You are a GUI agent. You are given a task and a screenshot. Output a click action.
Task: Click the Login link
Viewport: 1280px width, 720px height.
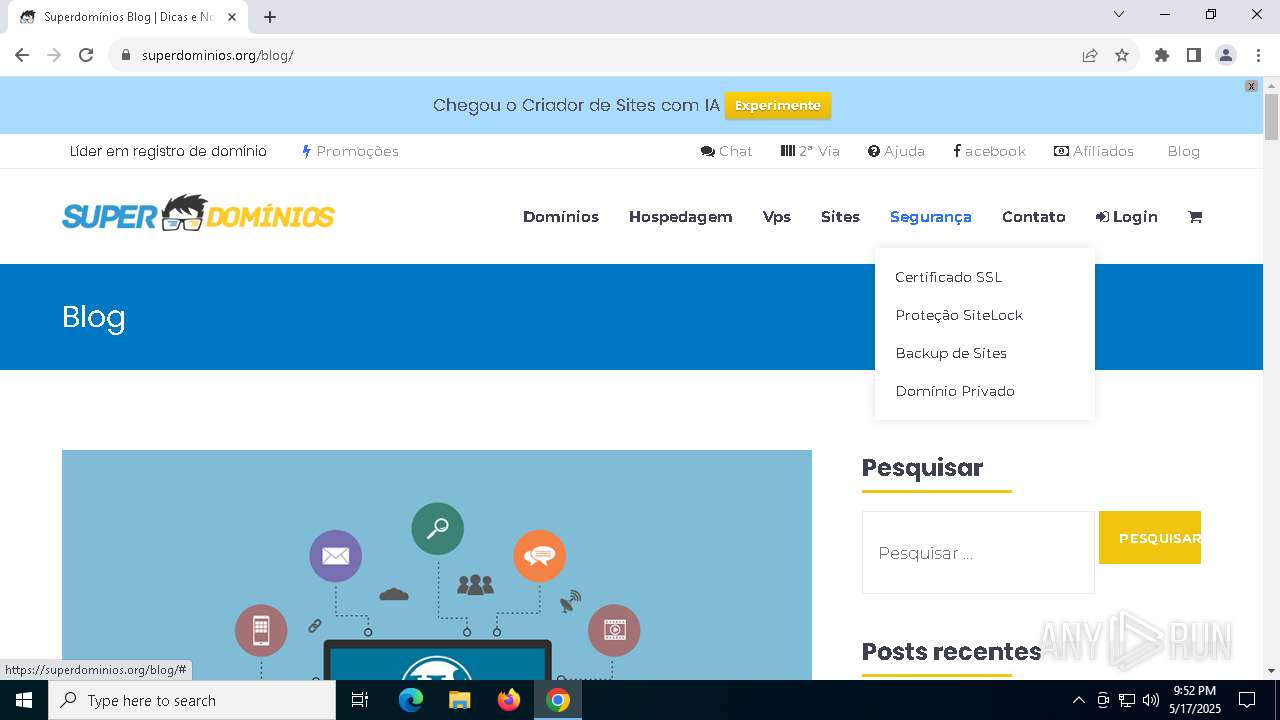(1127, 217)
